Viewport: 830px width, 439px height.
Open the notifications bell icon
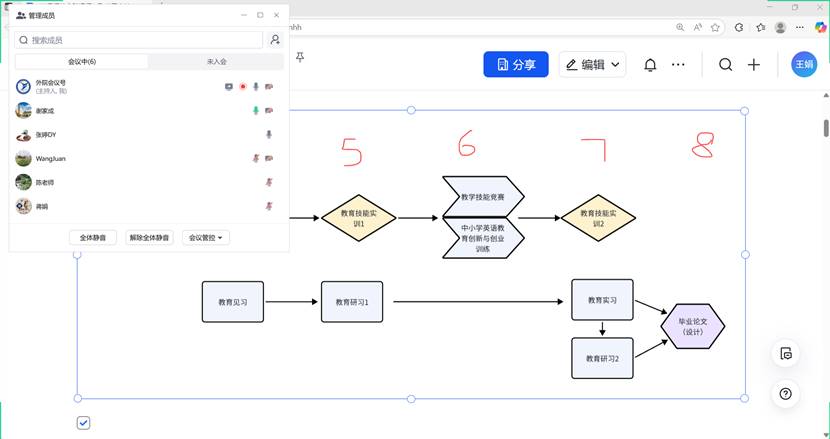[x=650, y=65]
